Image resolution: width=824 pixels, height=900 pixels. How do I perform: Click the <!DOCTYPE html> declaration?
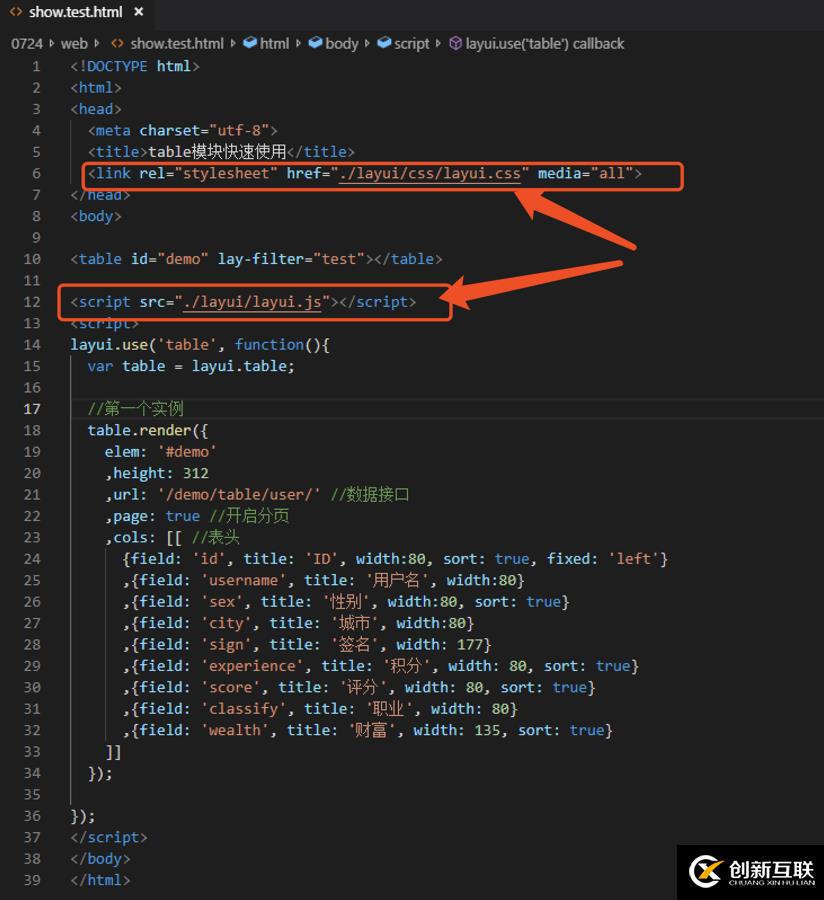coord(135,67)
